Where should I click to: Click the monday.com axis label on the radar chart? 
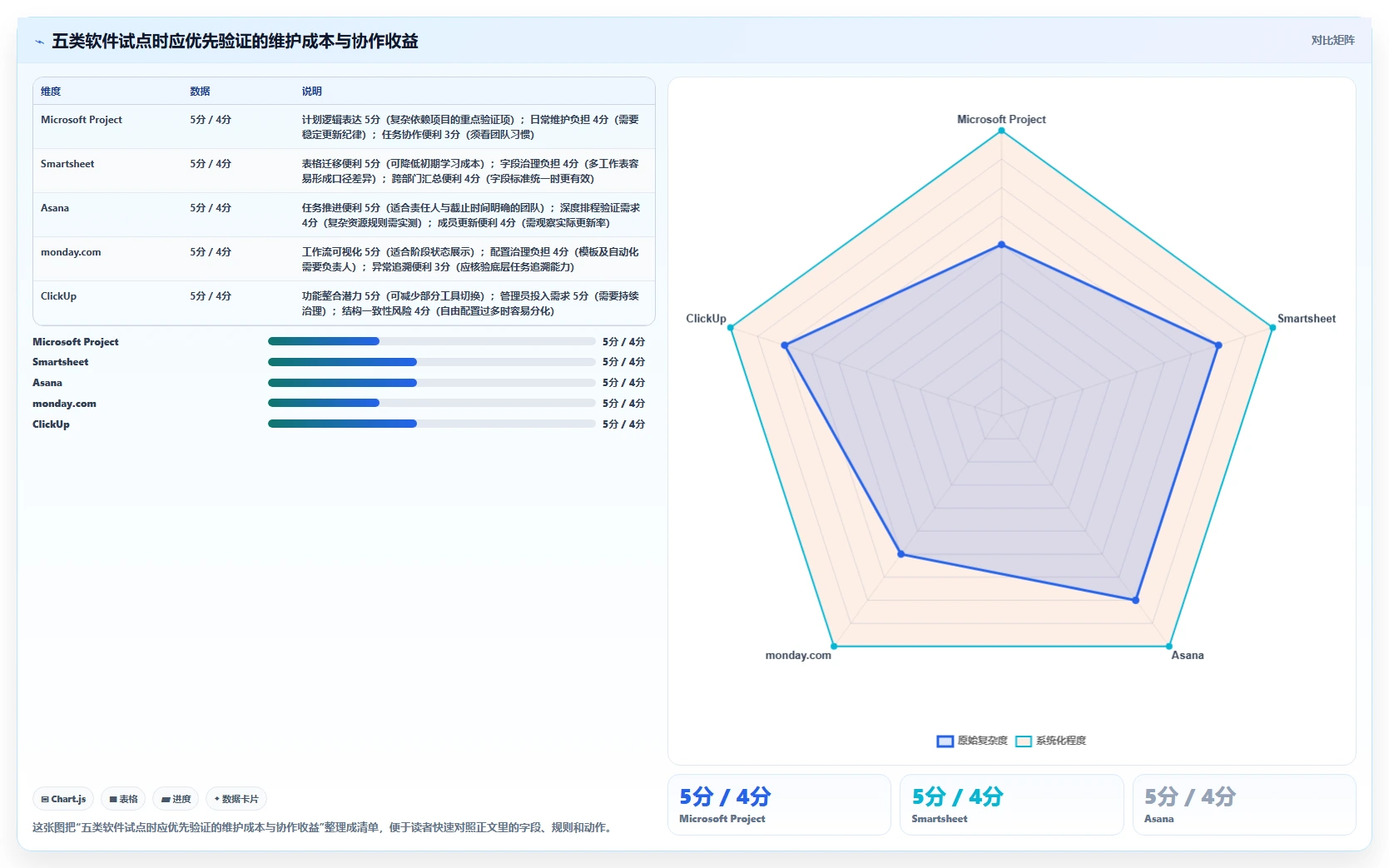point(798,655)
